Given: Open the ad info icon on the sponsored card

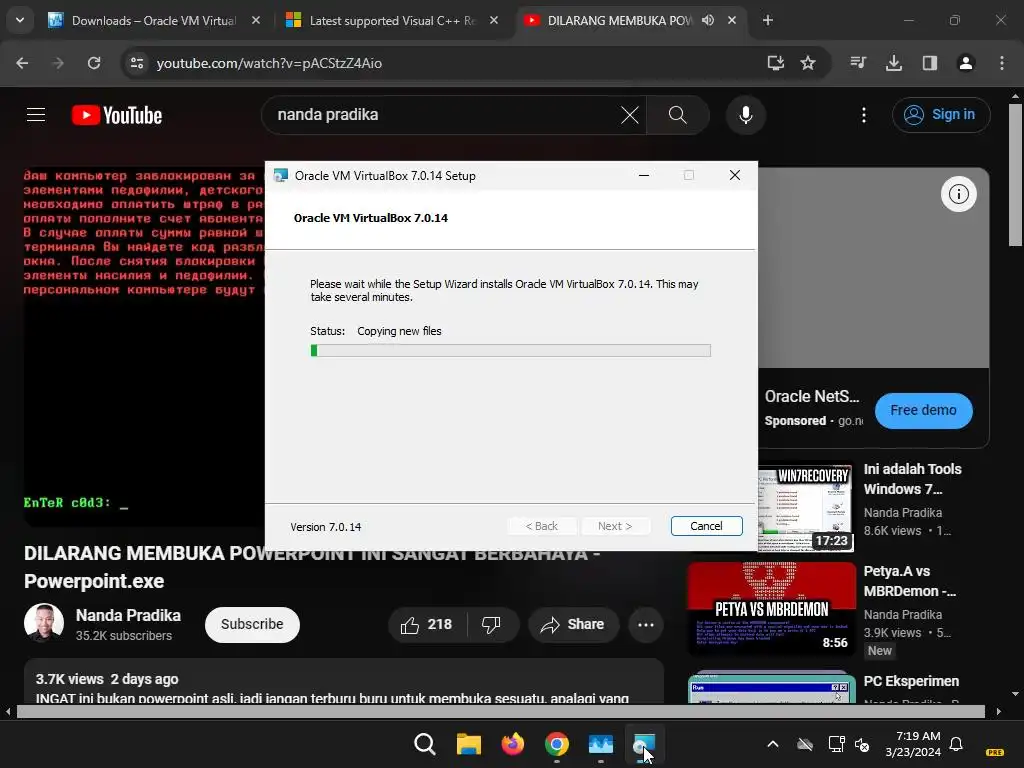Looking at the screenshot, I should (x=958, y=194).
